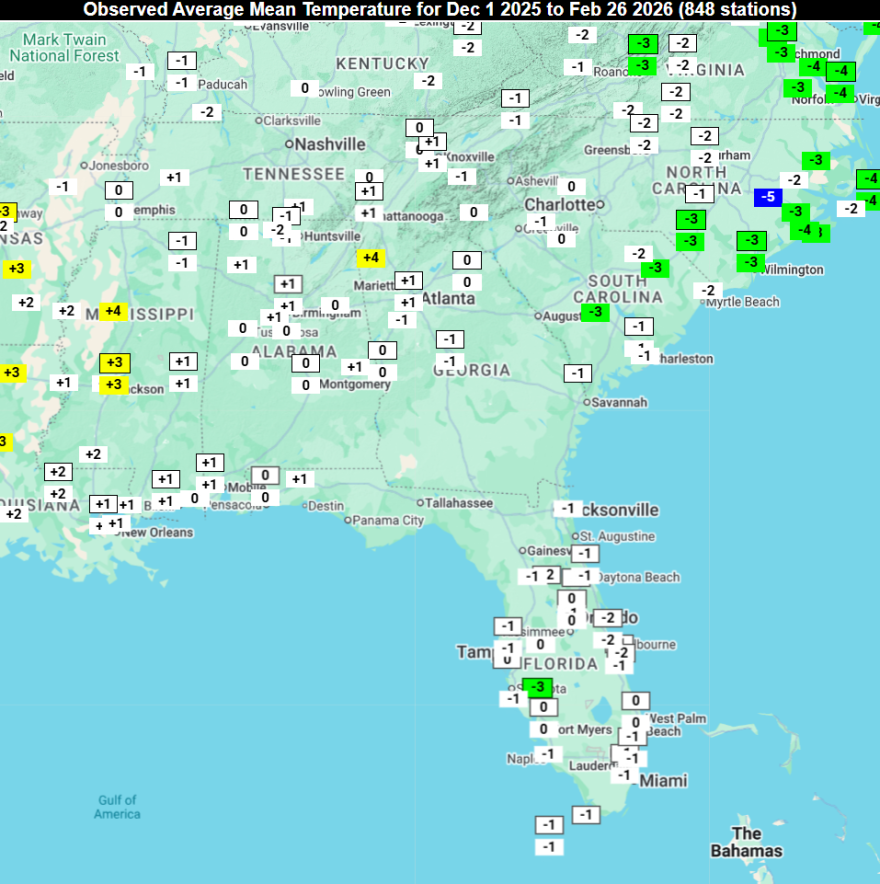Click the map title showing 848 stations
Viewport: 880px width, 884px height.
[440, 9]
